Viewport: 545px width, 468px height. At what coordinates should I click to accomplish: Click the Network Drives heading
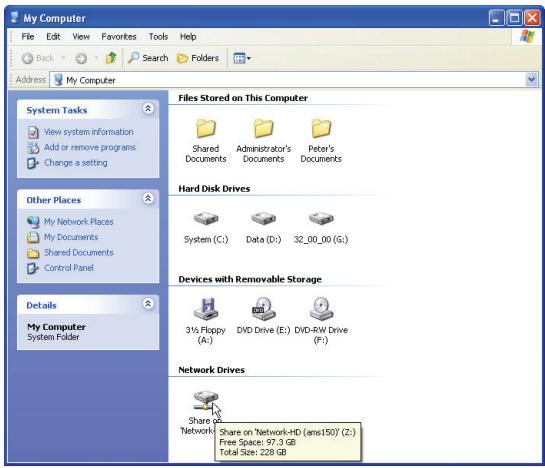click(x=211, y=370)
